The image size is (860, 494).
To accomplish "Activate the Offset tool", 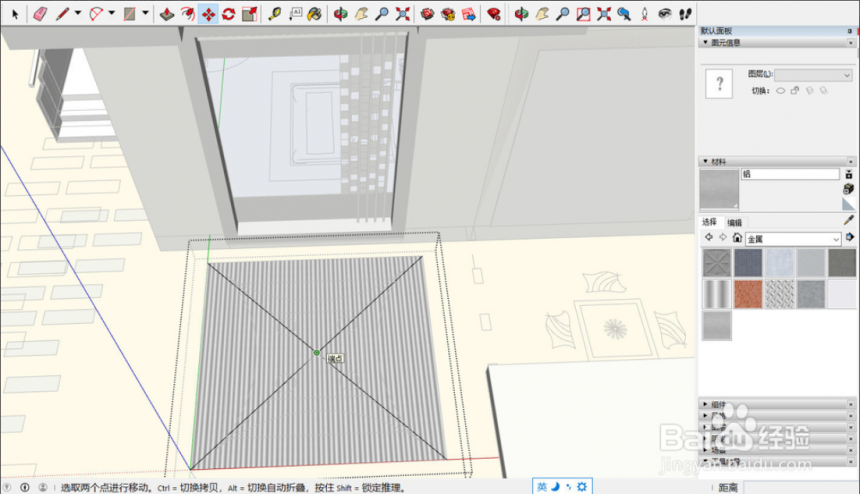I will click(188, 14).
